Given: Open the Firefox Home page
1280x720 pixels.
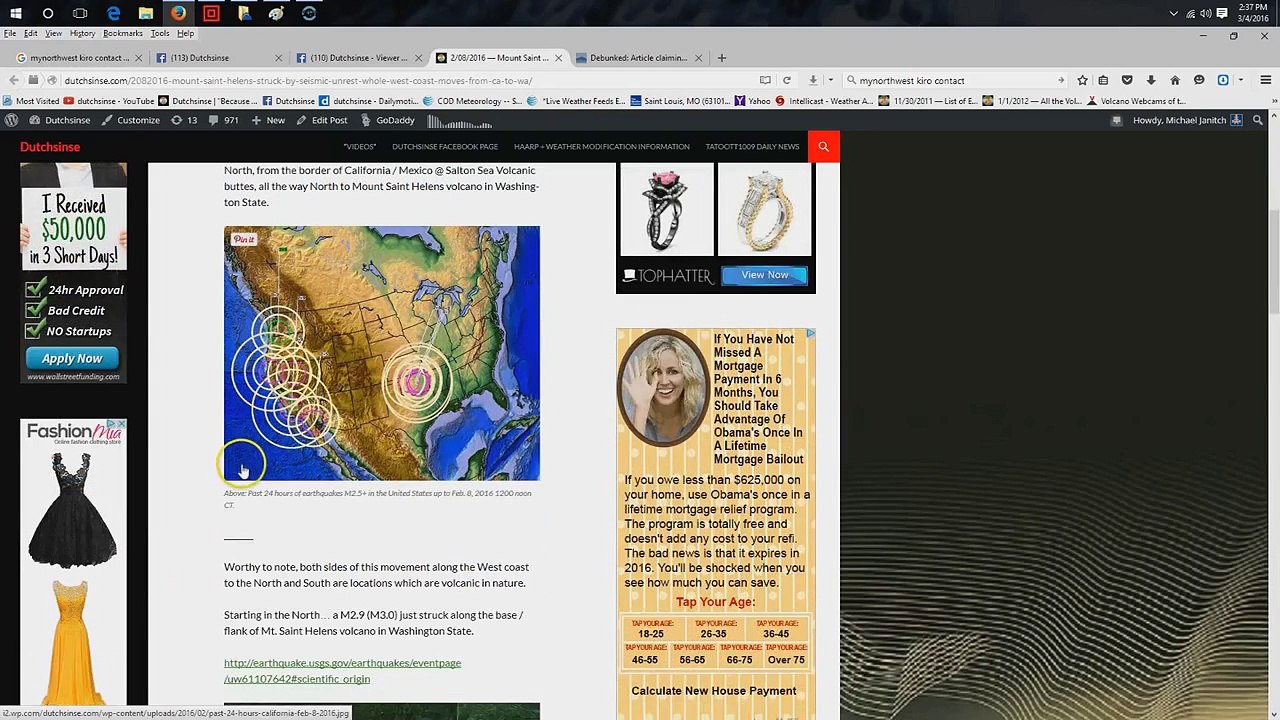Looking at the screenshot, I should 1175,80.
